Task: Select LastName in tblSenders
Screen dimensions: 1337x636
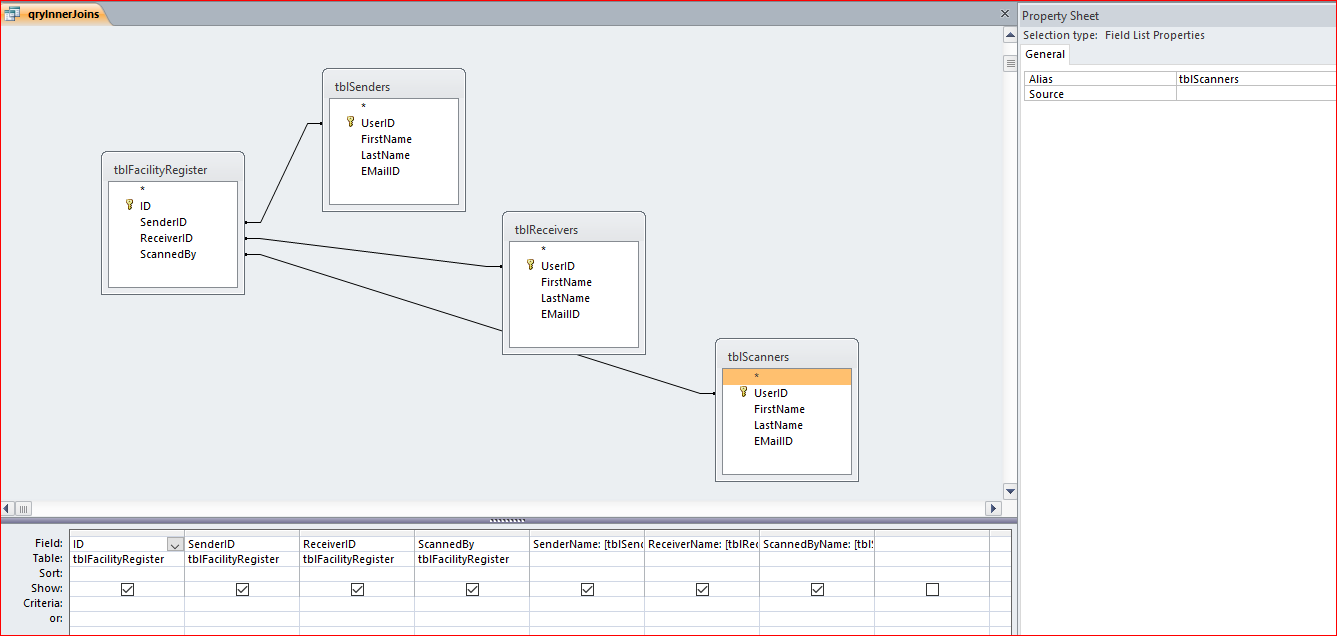Action: coord(385,155)
